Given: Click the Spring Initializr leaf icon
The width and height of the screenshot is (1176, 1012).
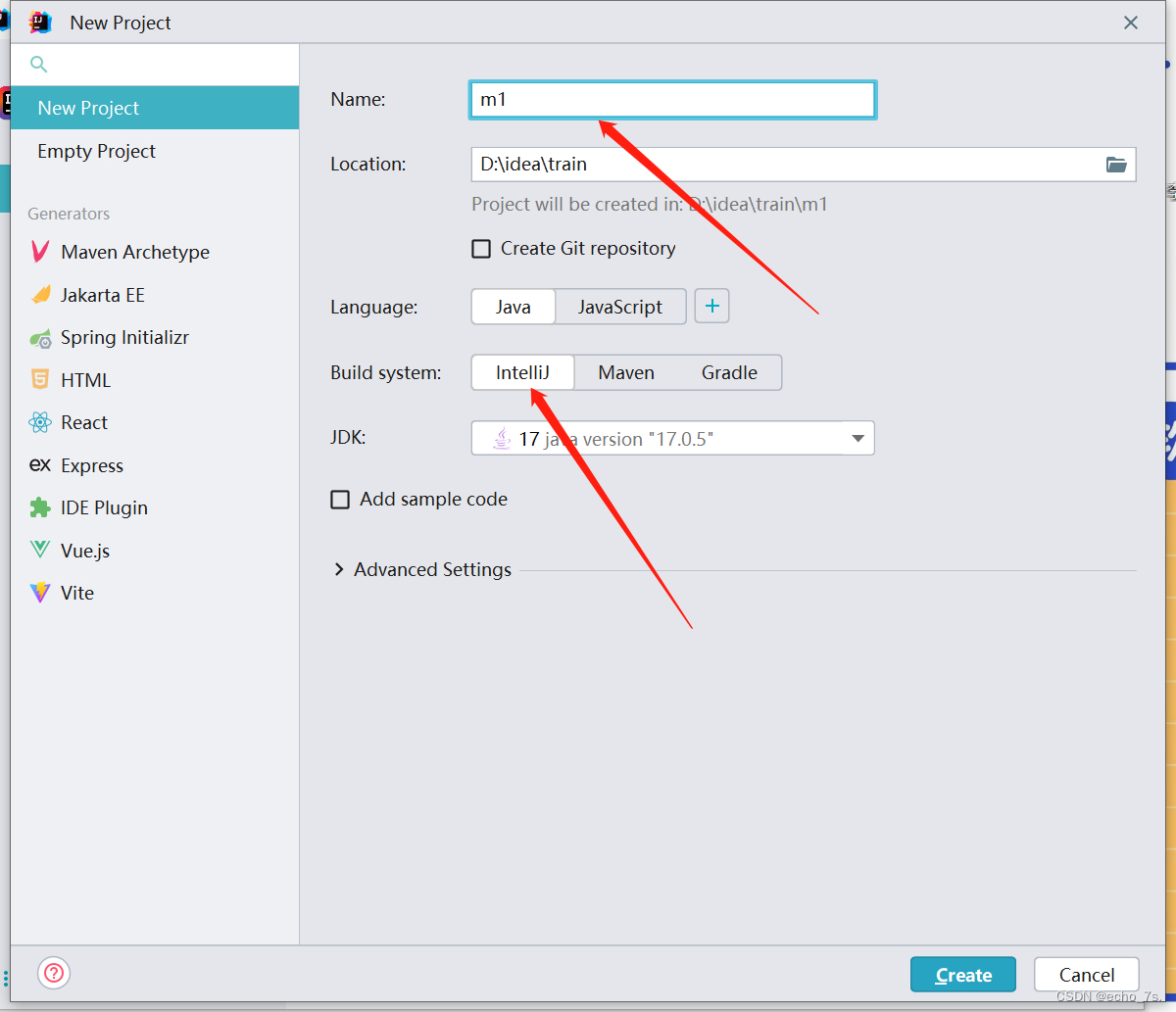Looking at the screenshot, I should tap(40, 338).
